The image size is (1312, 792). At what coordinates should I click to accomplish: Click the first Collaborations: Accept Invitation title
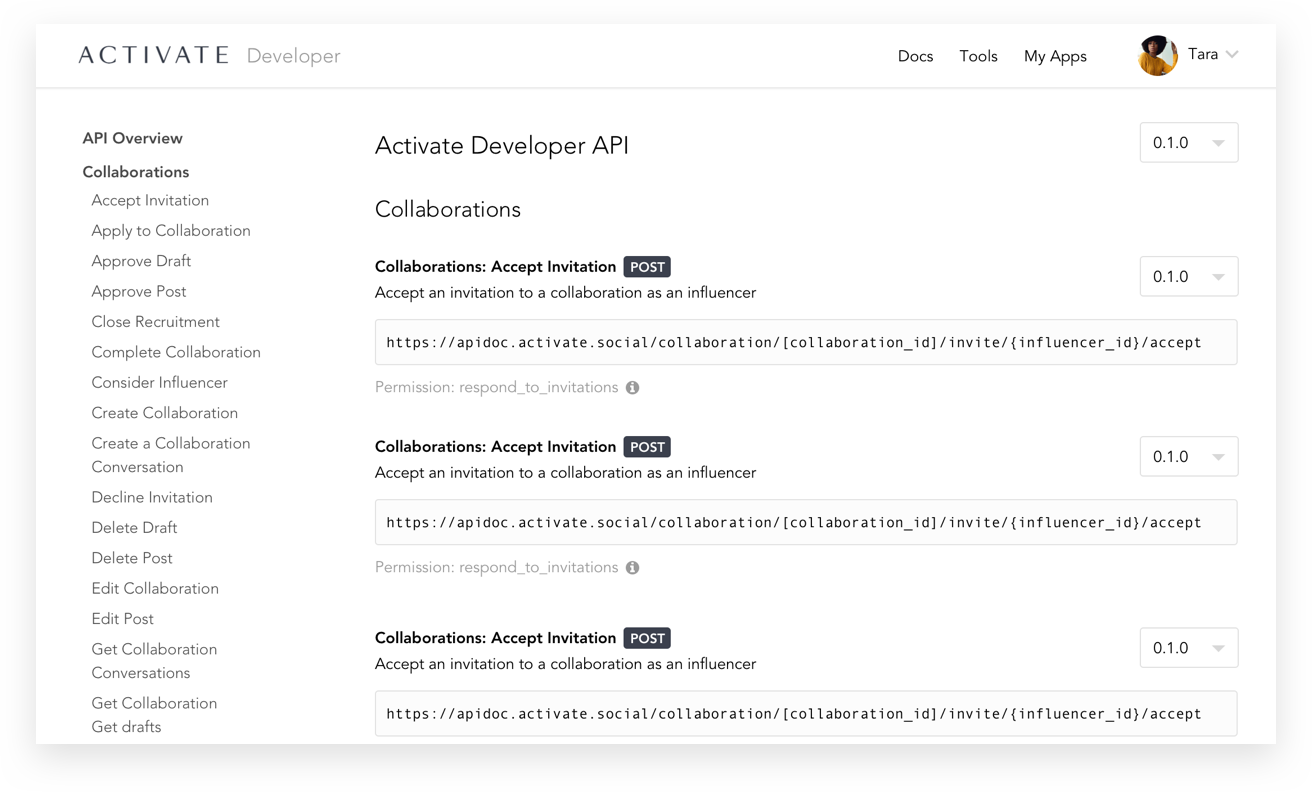[x=495, y=267]
